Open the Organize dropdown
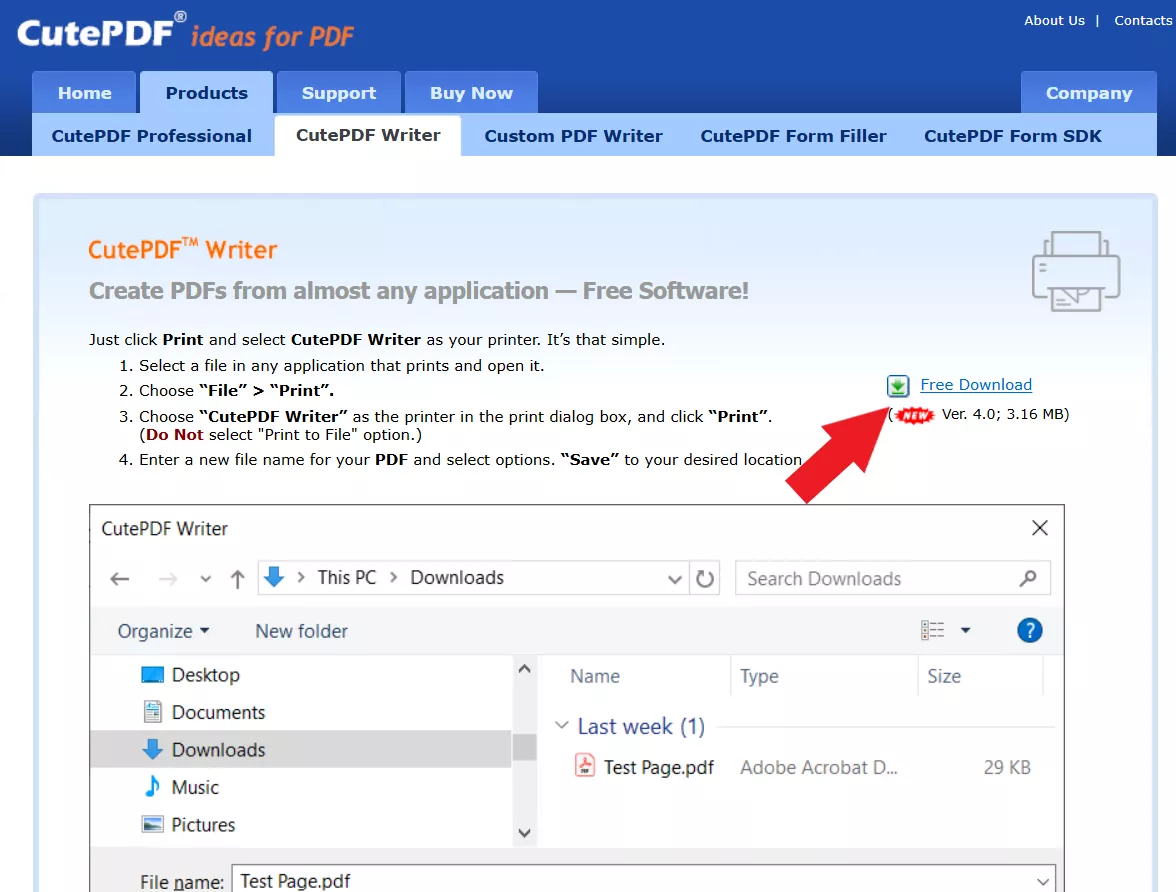The width and height of the screenshot is (1176, 892). coord(163,630)
